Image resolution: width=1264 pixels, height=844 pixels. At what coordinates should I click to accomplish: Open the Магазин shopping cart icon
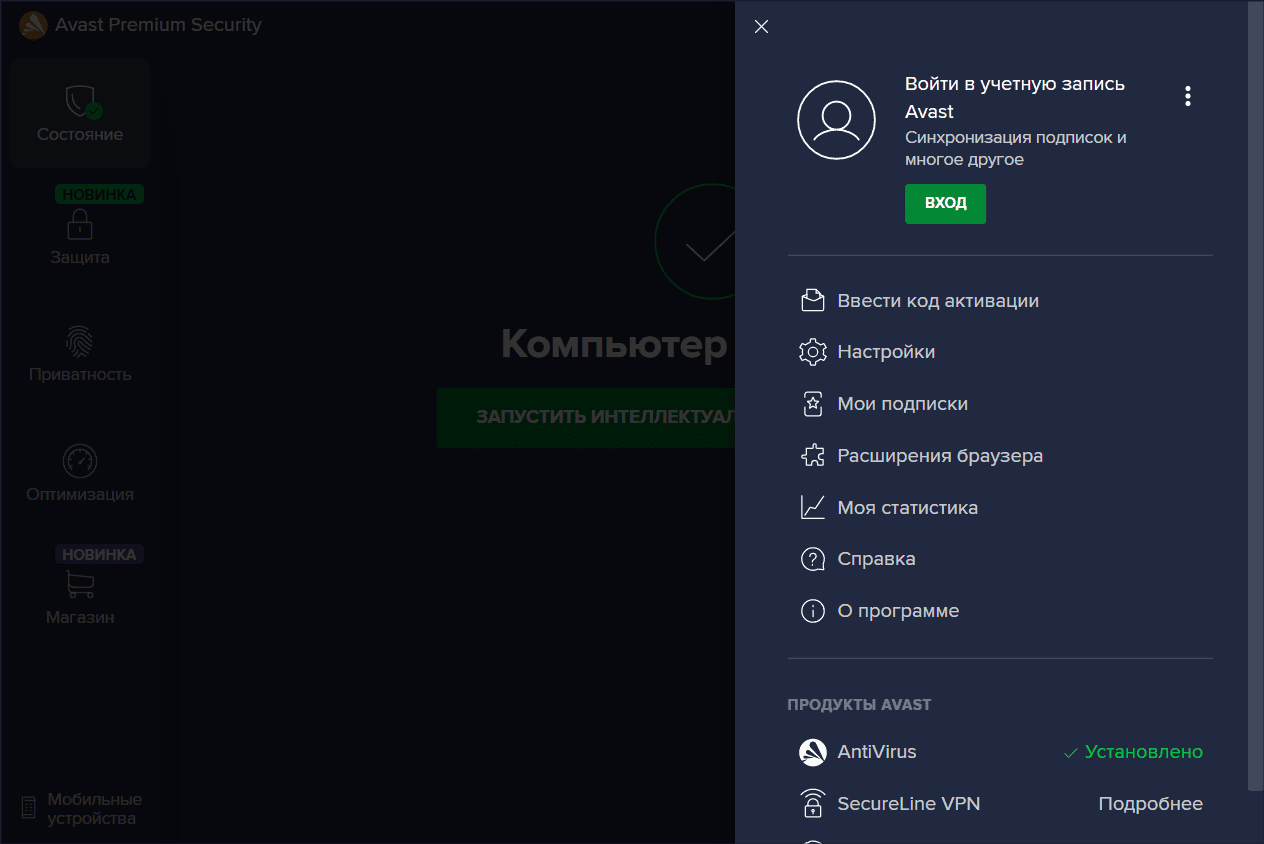click(x=80, y=584)
